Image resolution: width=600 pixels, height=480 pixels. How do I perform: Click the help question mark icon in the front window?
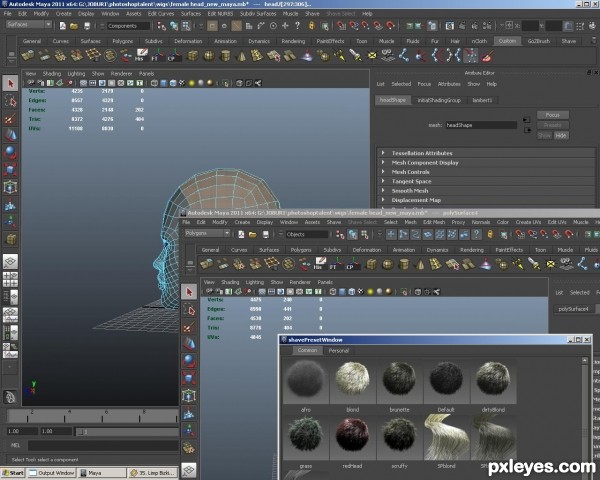click(476, 234)
